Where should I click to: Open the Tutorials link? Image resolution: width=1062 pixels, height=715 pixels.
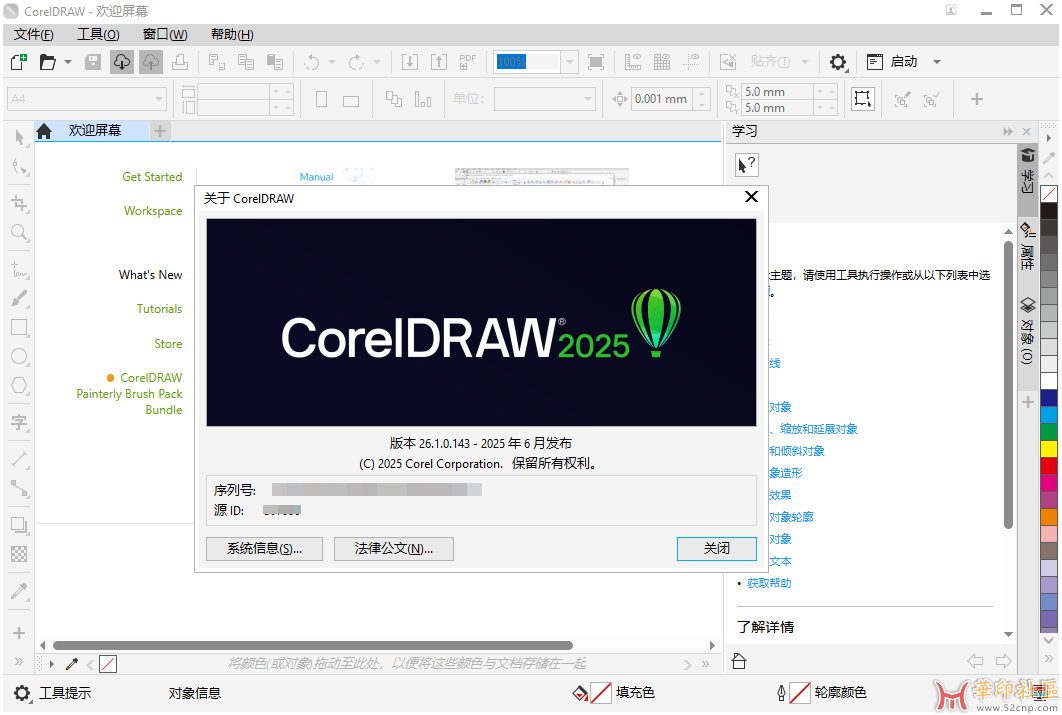tap(159, 309)
